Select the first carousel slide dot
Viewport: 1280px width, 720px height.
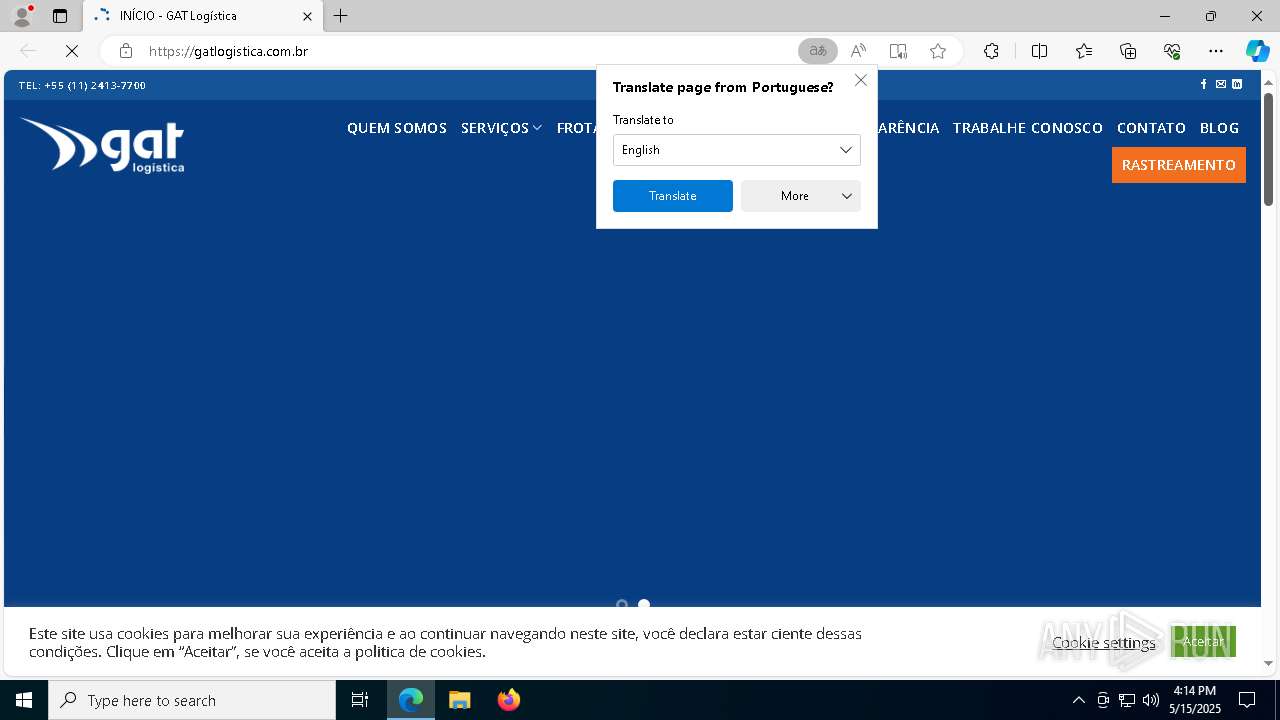[x=622, y=604]
